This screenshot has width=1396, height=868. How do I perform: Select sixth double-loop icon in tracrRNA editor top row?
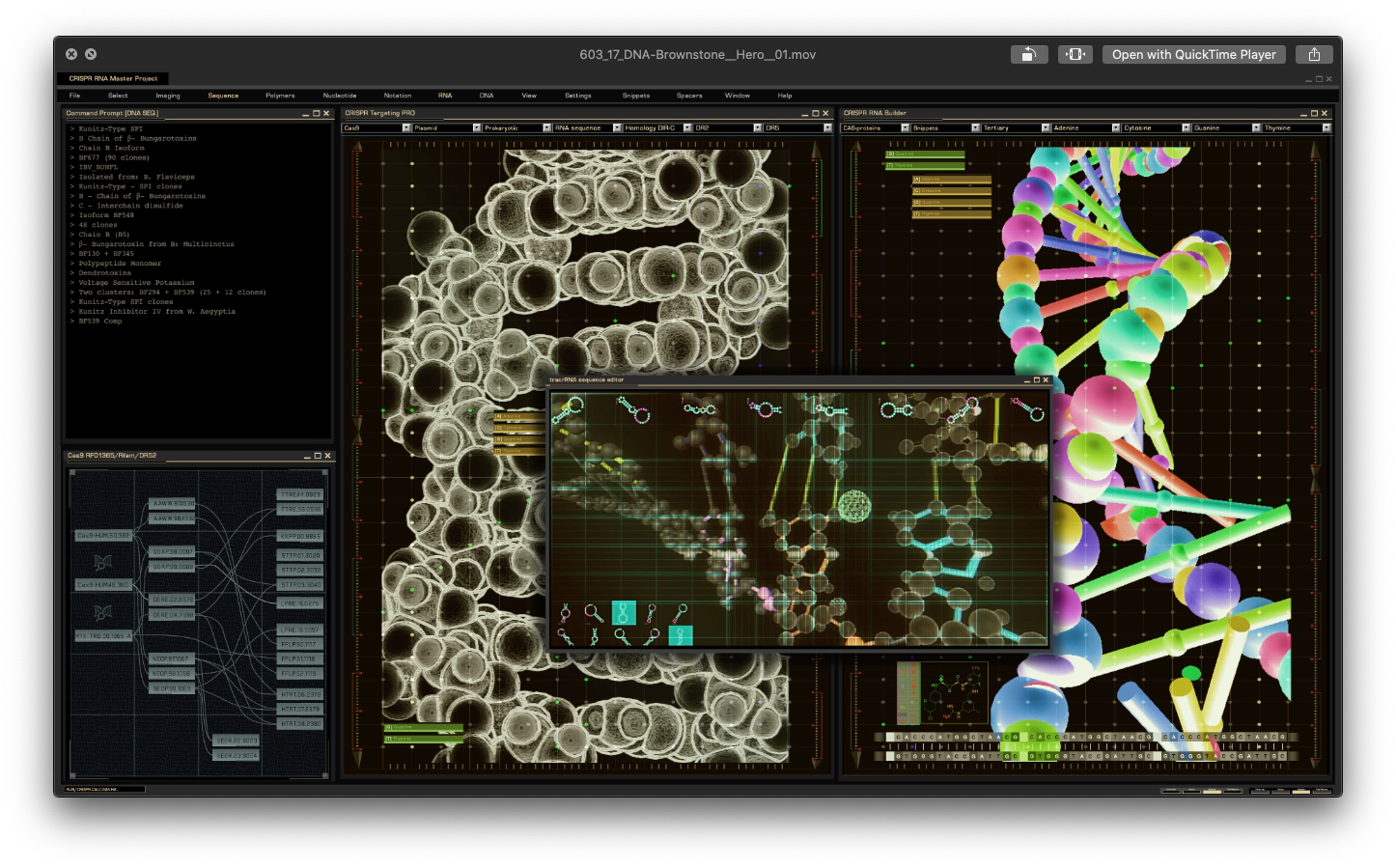click(x=897, y=409)
